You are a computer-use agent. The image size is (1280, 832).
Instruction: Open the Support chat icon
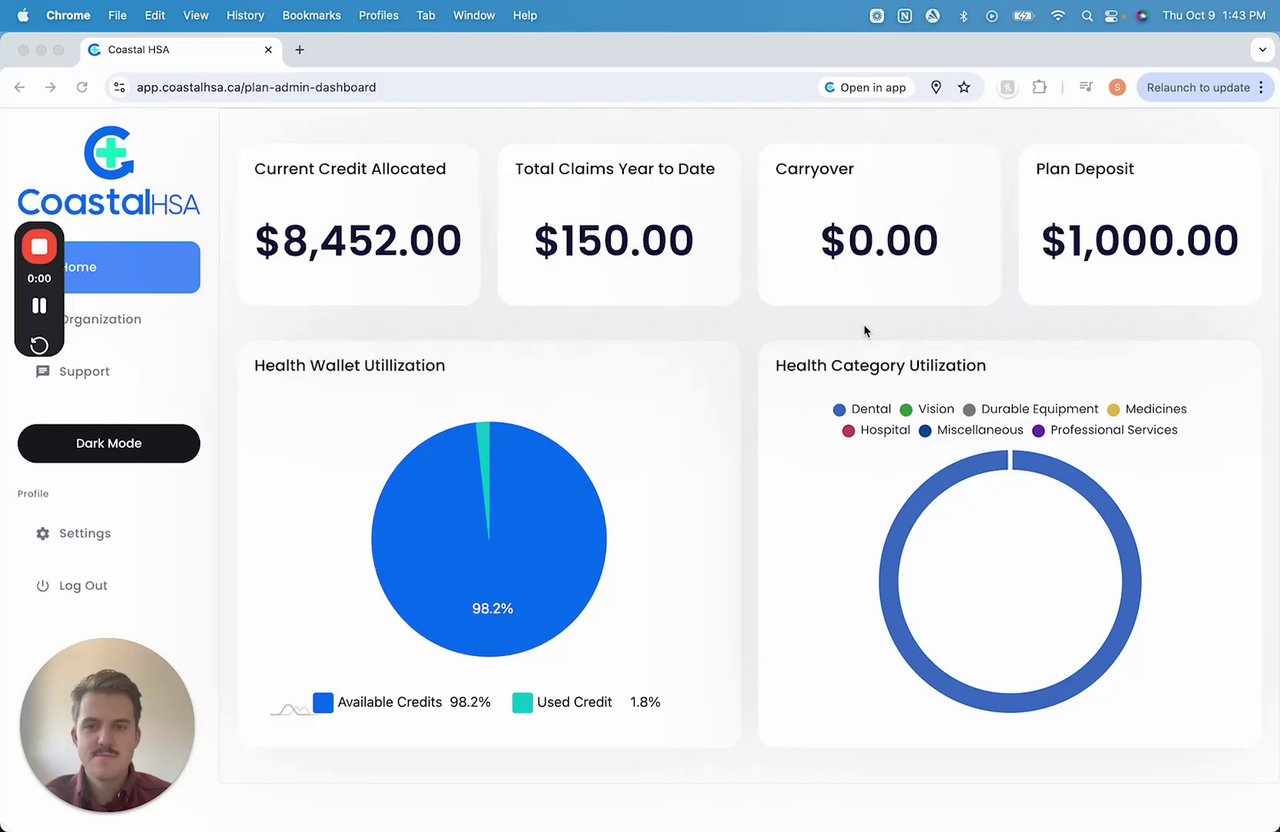click(43, 371)
